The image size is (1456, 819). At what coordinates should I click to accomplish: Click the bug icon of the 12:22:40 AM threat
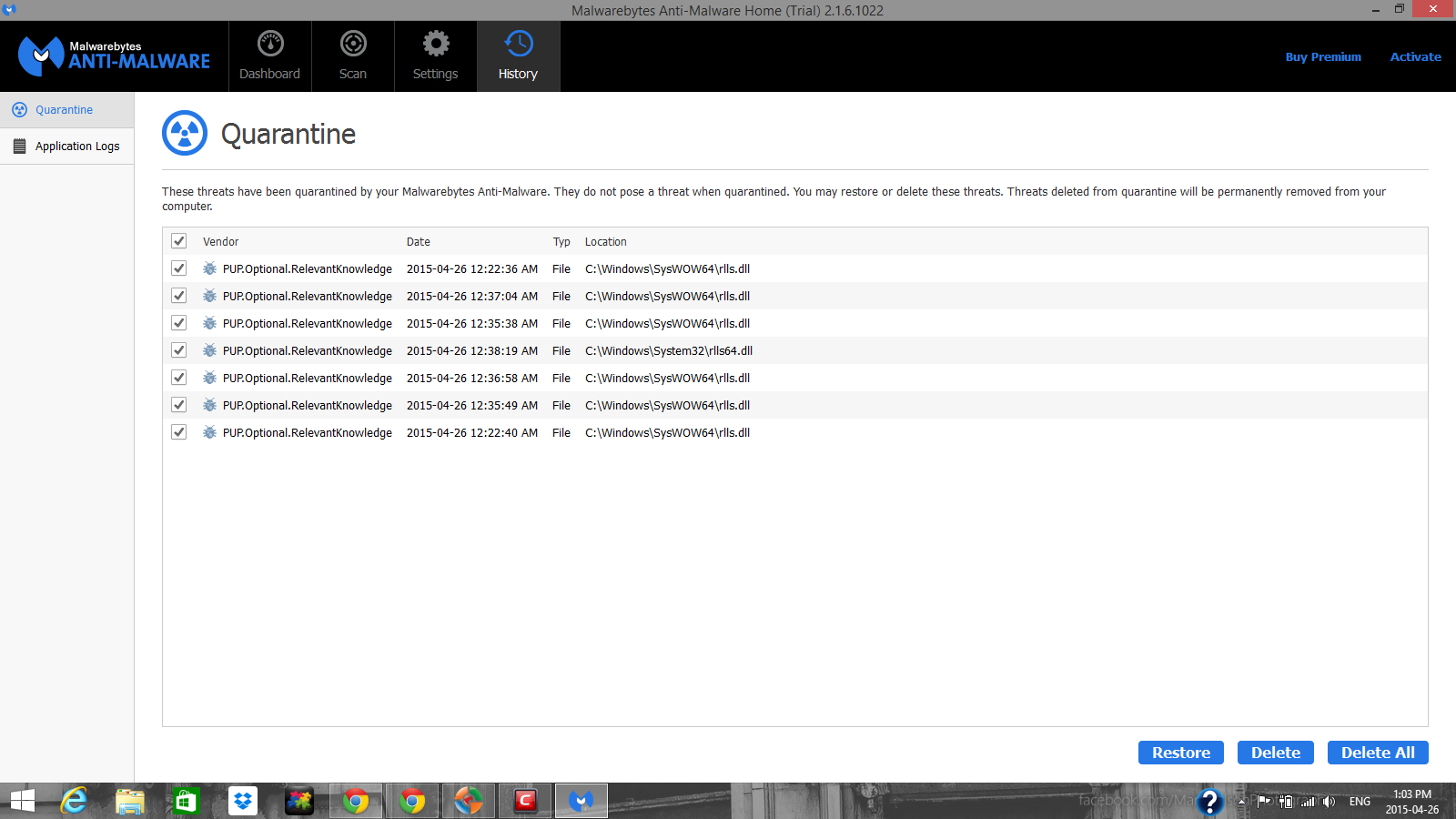click(x=209, y=432)
